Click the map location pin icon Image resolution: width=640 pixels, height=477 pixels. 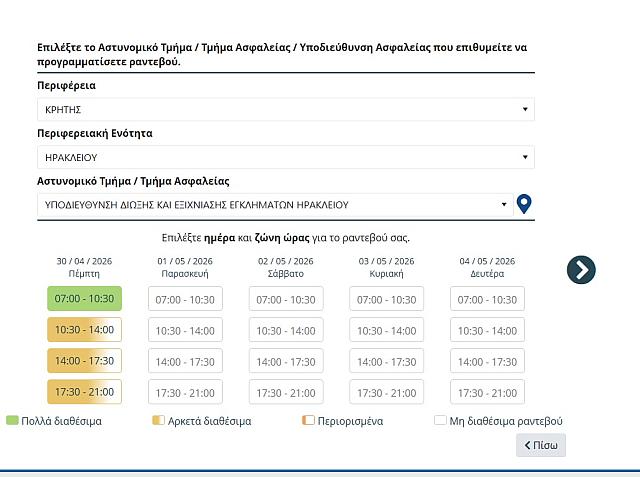click(x=524, y=205)
